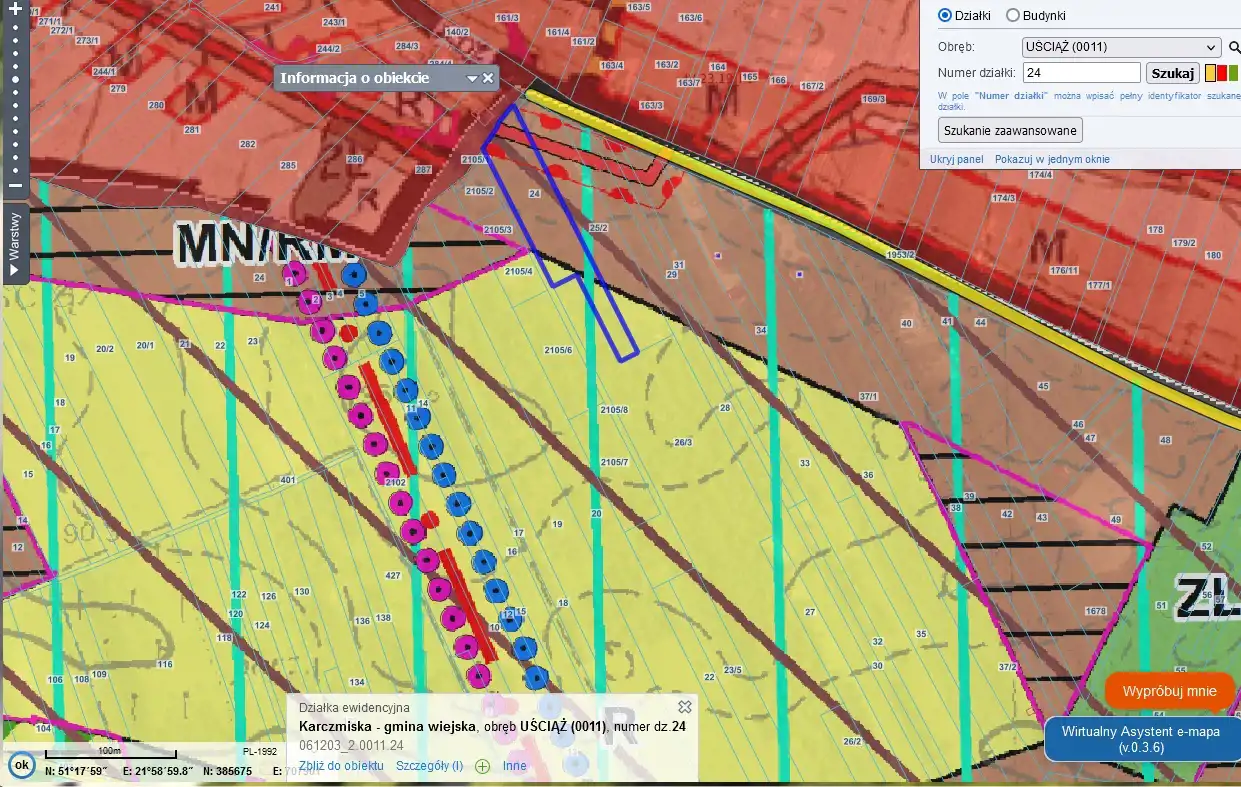
Task: Open Szukanie zaawansowane advanced search
Action: point(1010,130)
